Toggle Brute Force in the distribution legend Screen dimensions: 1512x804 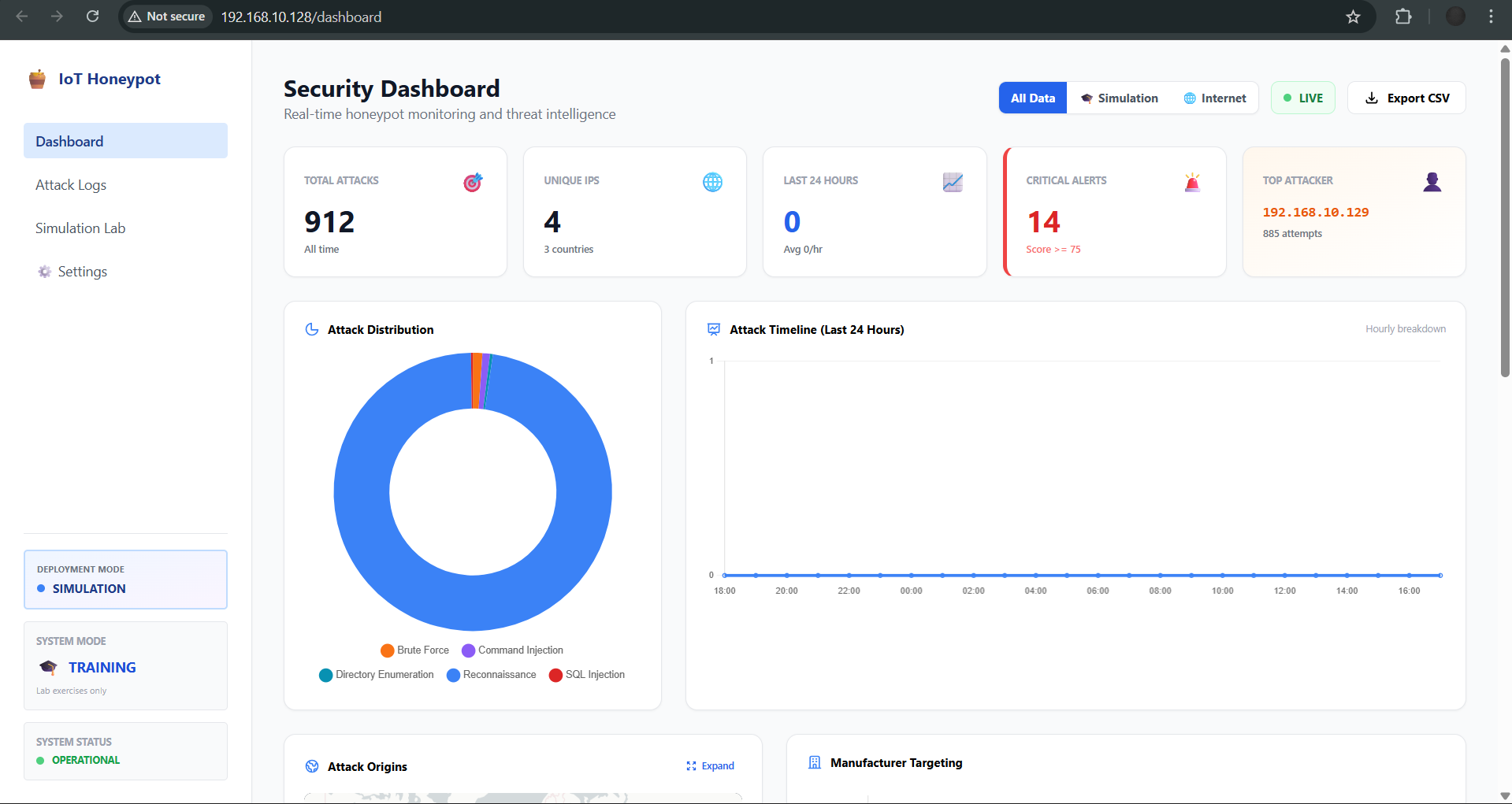(414, 650)
